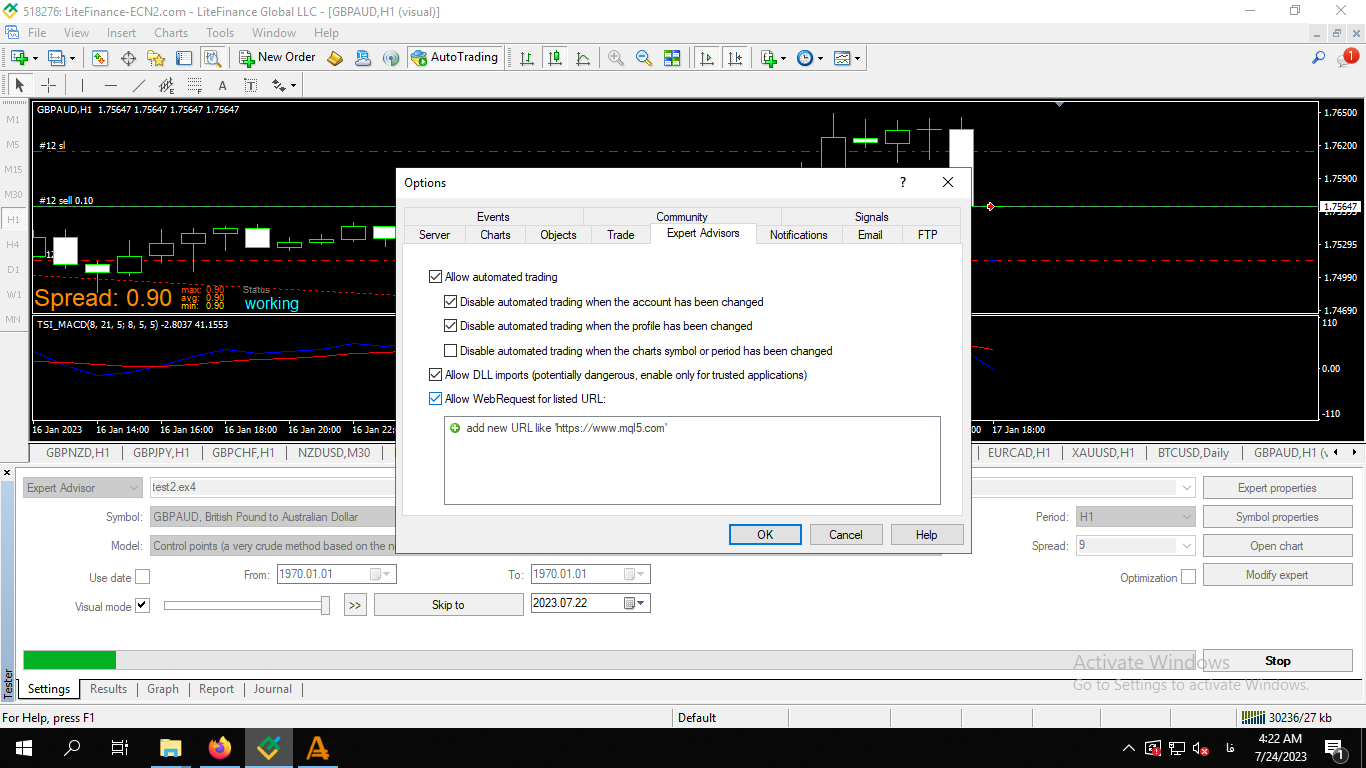Viewport: 1366px width, 768px height.
Task: Toggle chart shift icon
Action: [736, 58]
